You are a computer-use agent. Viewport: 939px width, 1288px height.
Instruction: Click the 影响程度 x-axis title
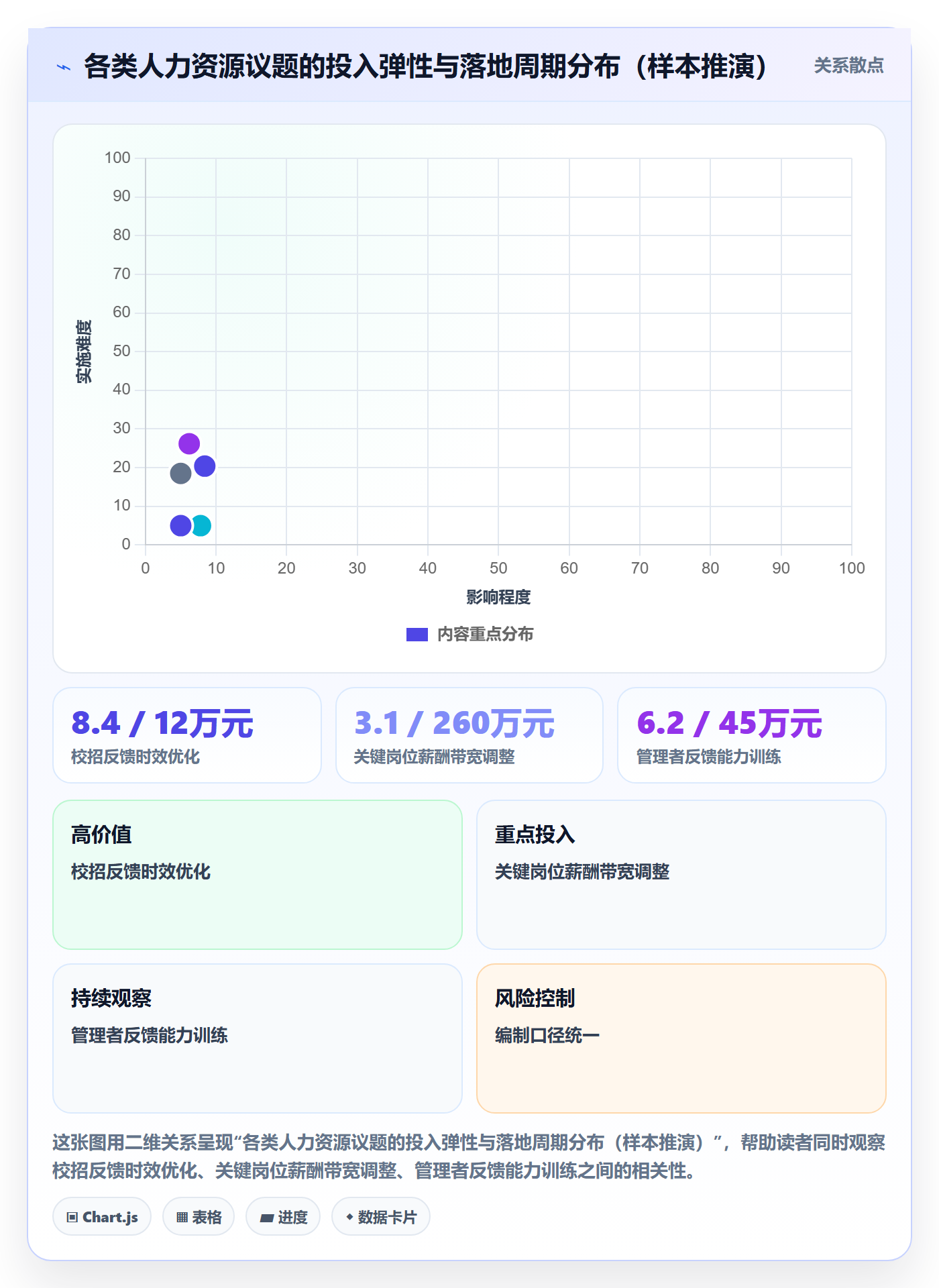pyautogui.click(x=498, y=597)
